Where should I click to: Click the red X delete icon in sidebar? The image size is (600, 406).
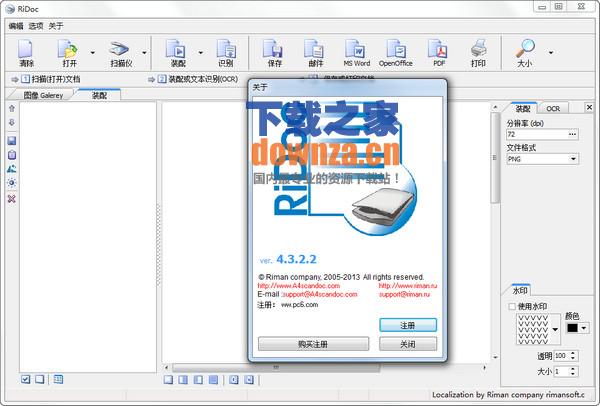[12, 199]
